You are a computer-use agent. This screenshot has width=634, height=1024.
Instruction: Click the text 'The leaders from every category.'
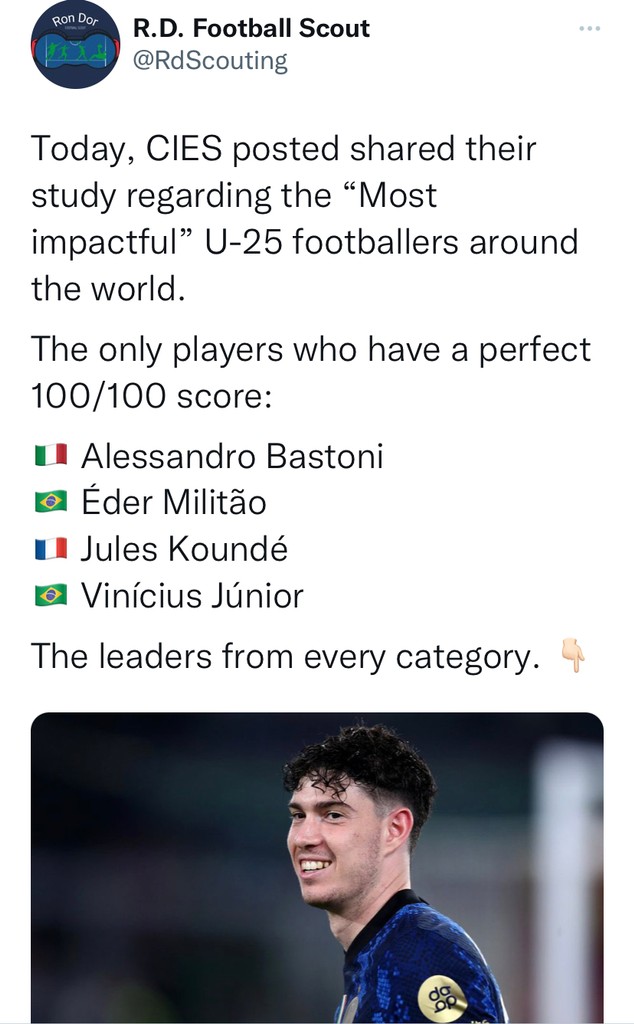pos(285,656)
